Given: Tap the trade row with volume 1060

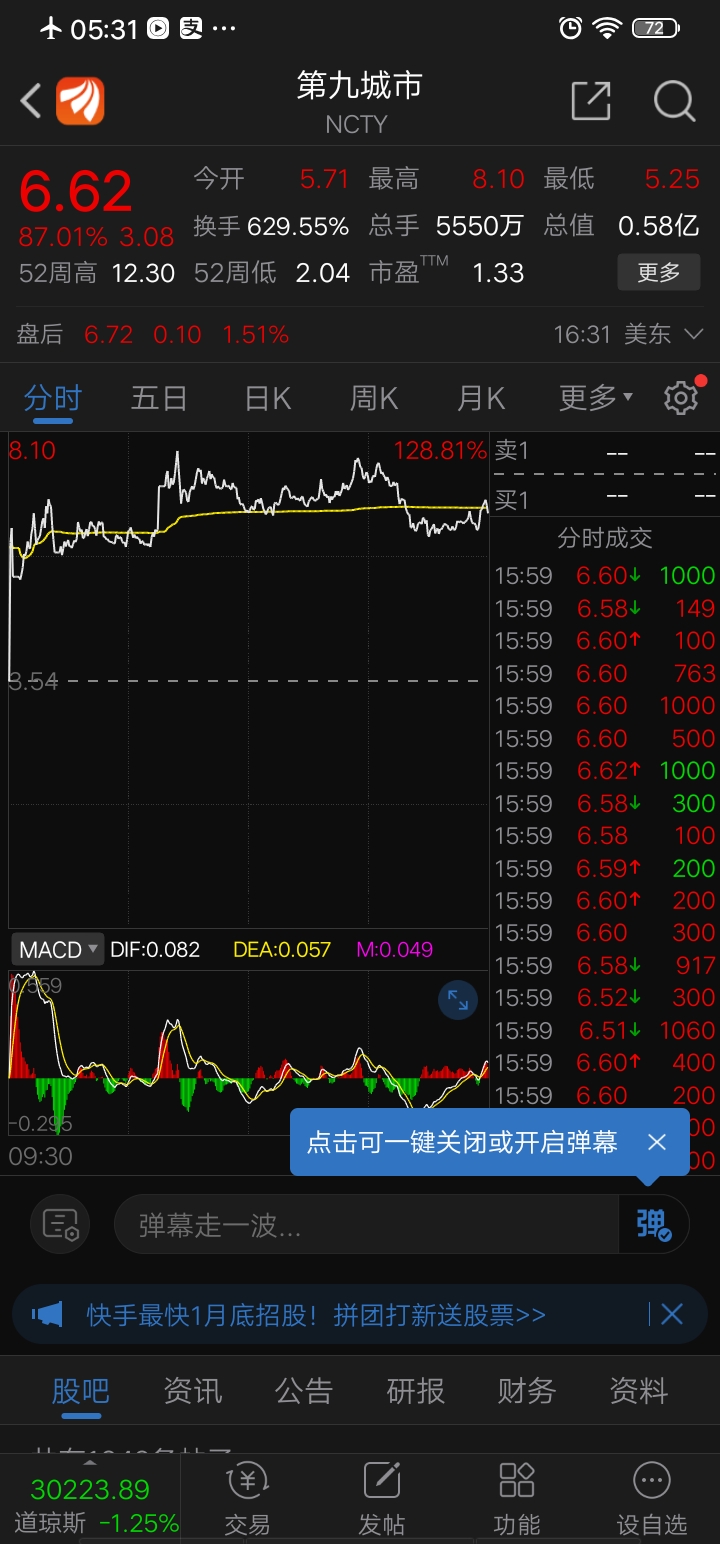Looking at the screenshot, I should pos(605,1030).
